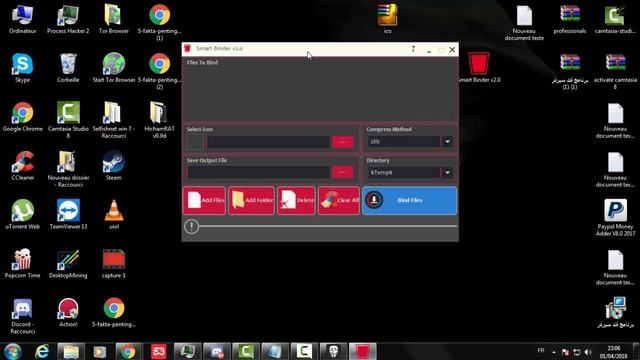This screenshot has height=360, width=640.
Task: Select the Corbeille recycle bin icon
Action: tap(68, 68)
